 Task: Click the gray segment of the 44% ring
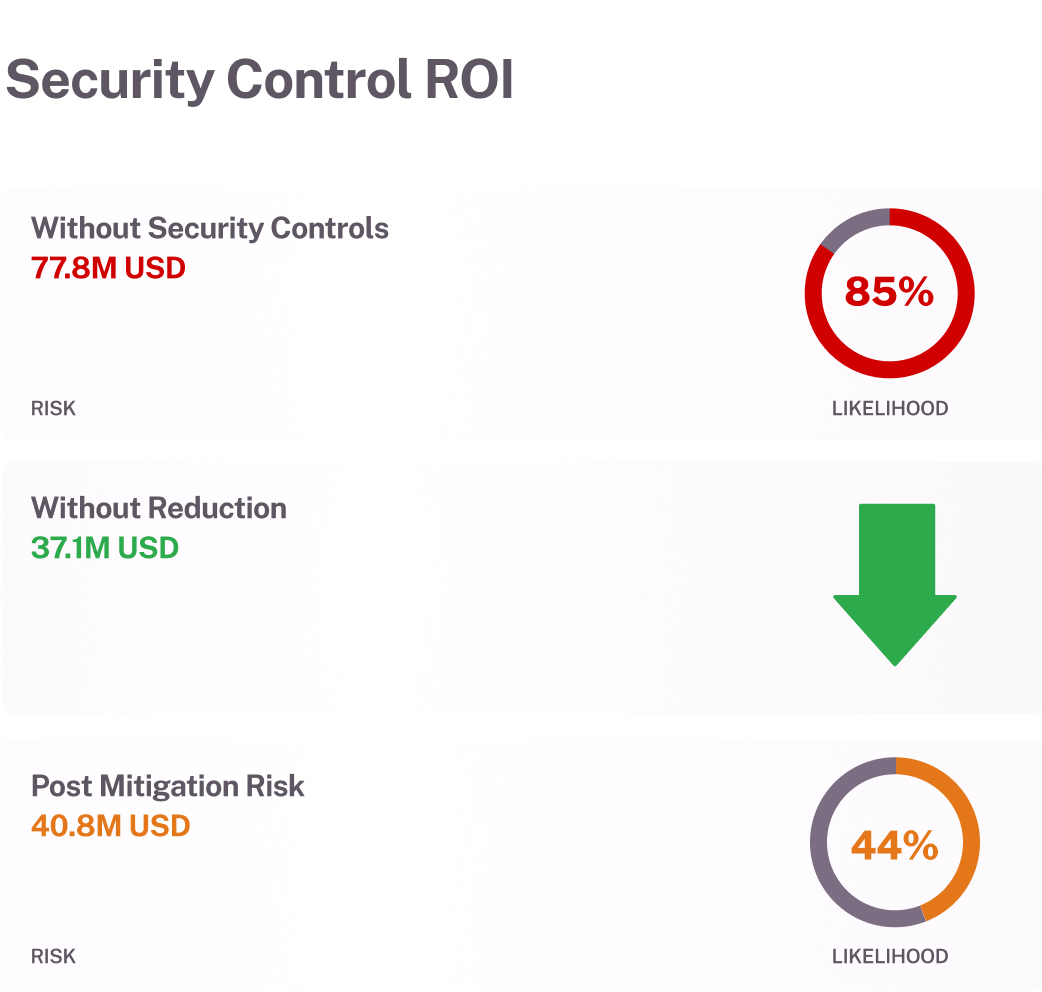tap(819, 842)
